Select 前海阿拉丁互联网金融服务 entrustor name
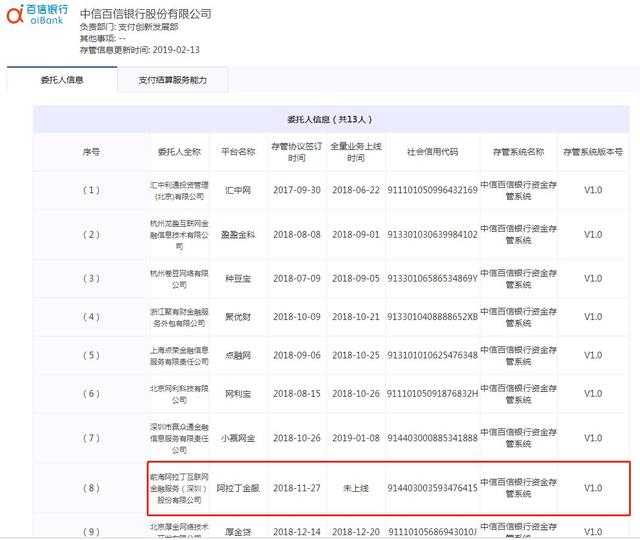Screen dimensions: 640x540 179,488
